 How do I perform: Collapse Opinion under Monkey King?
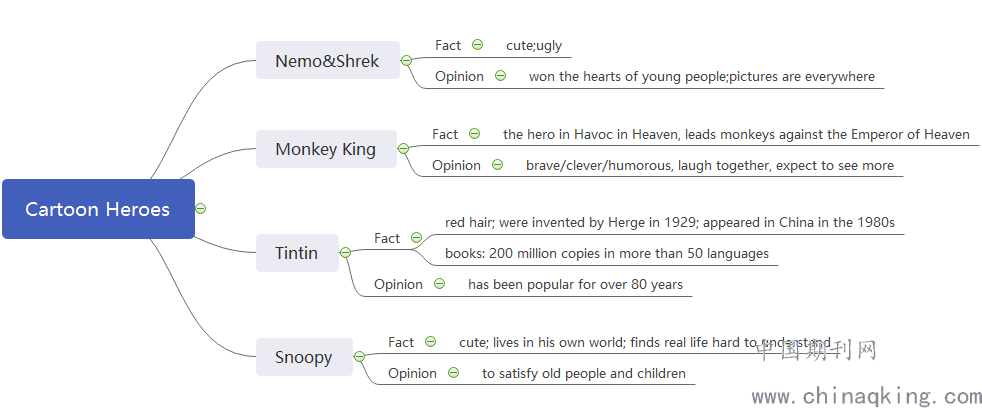[x=497, y=165]
